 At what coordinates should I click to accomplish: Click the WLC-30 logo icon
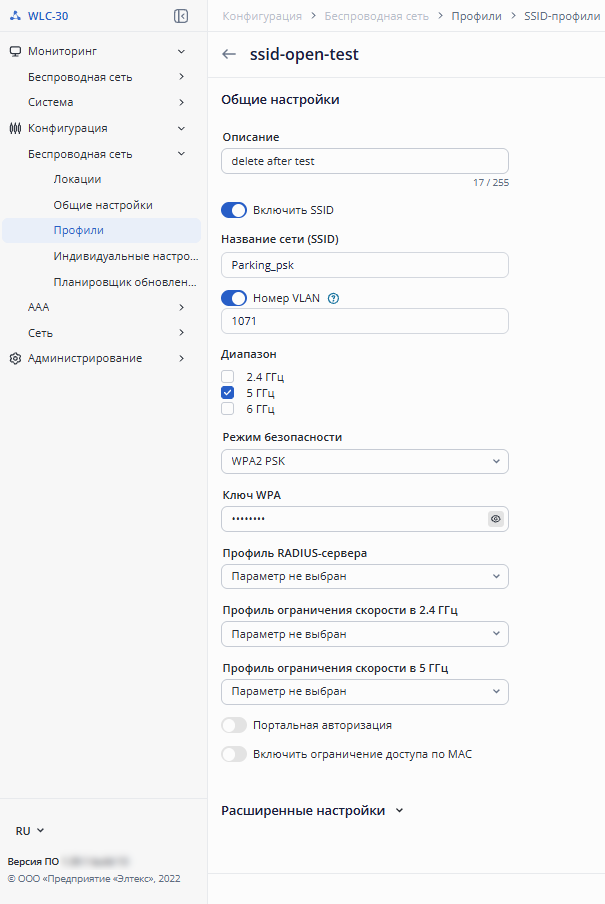[16, 16]
